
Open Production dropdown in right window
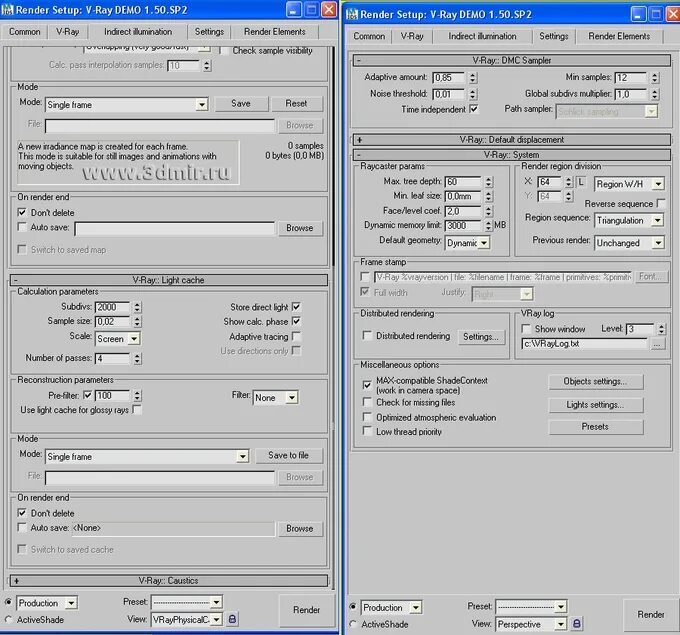(x=392, y=607)
